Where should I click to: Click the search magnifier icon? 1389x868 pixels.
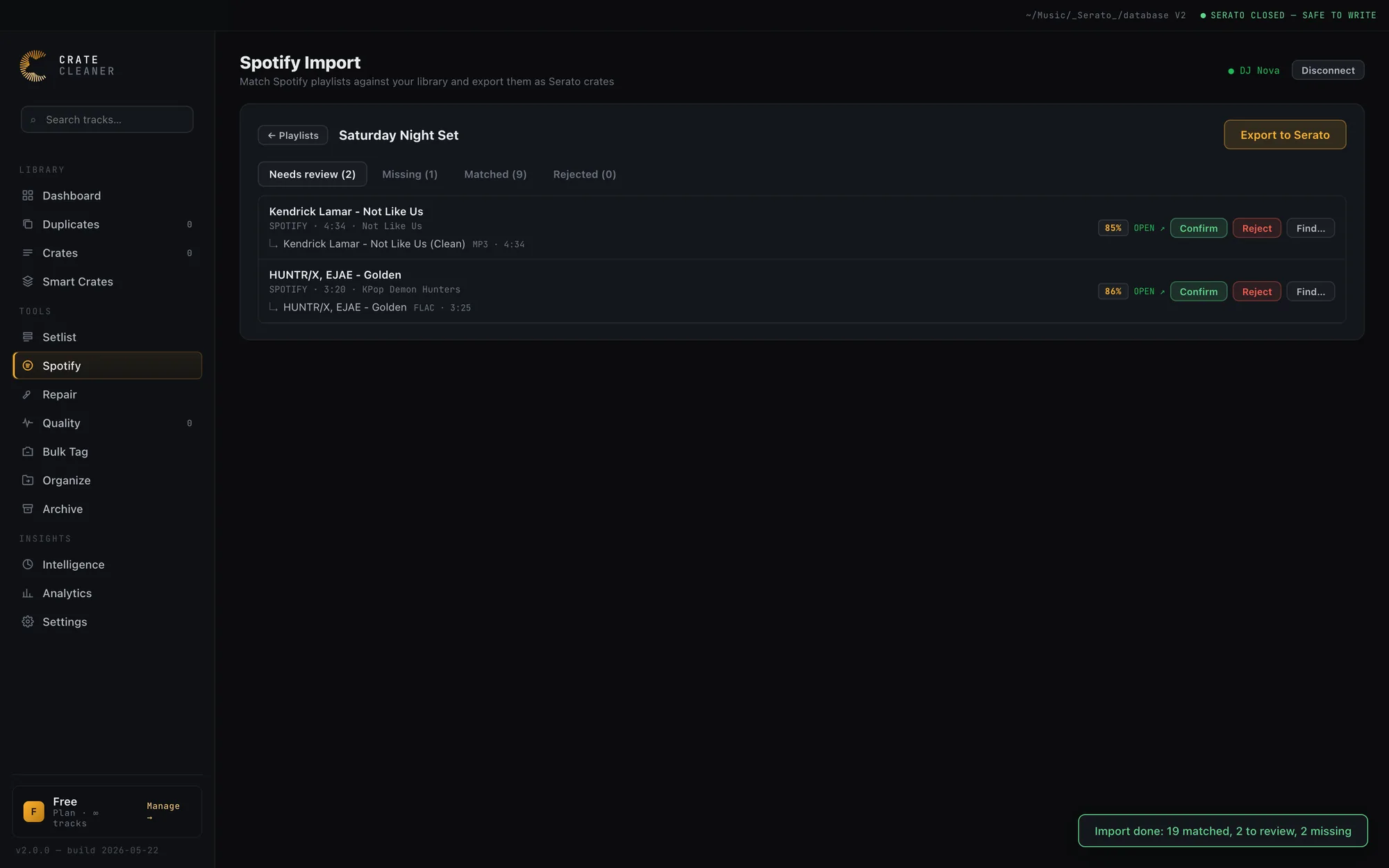(33, 120)
